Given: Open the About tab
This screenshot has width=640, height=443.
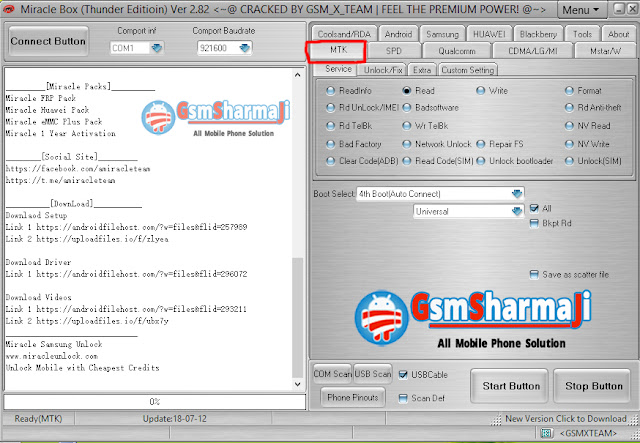Looking at the screenshot, I should pos(618,34).
